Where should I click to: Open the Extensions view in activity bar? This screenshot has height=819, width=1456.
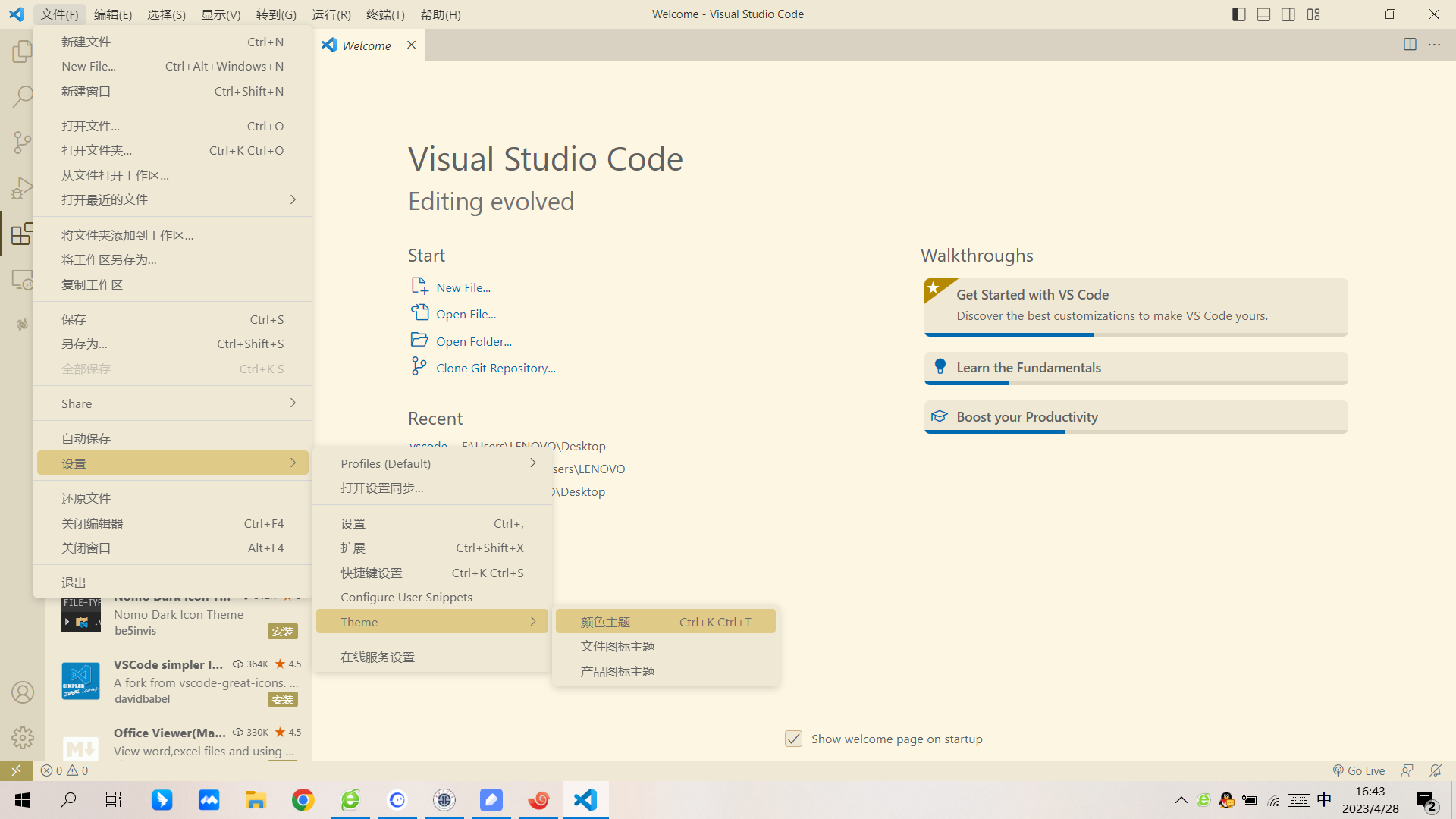22,234
